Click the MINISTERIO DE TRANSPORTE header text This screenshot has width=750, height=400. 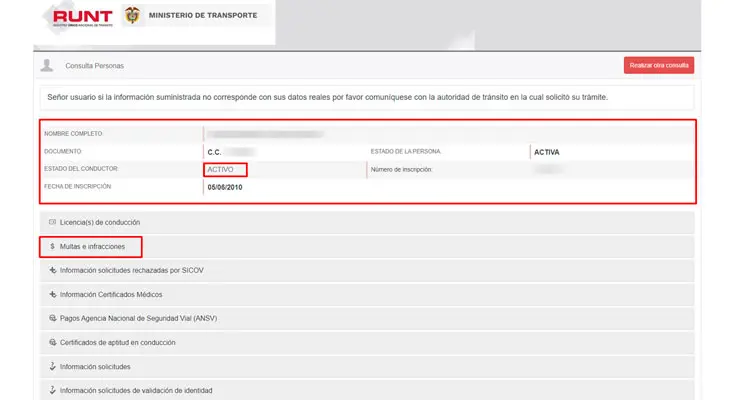(x=203, y=15)
